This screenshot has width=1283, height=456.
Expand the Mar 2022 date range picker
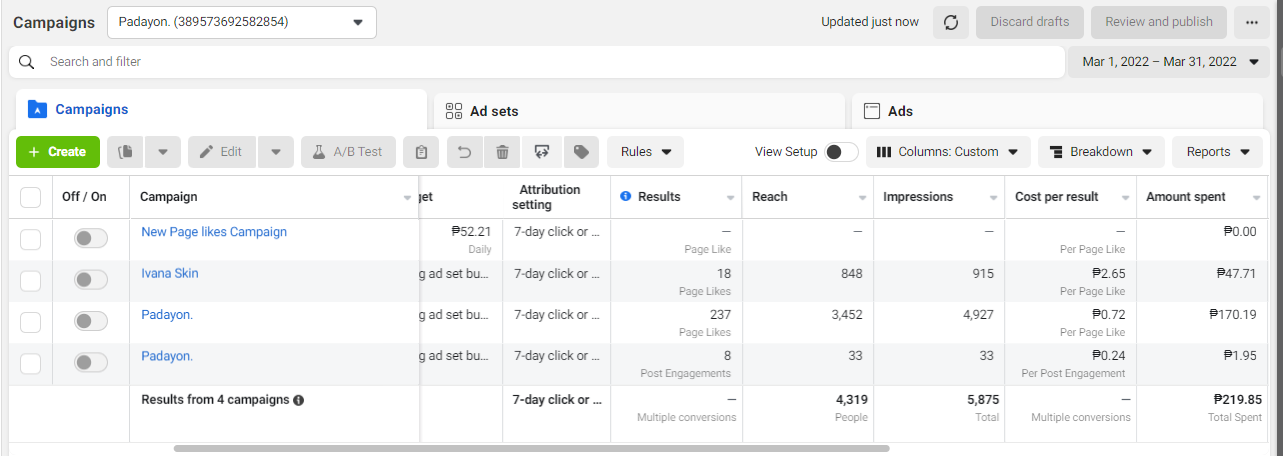point(1169,62)
